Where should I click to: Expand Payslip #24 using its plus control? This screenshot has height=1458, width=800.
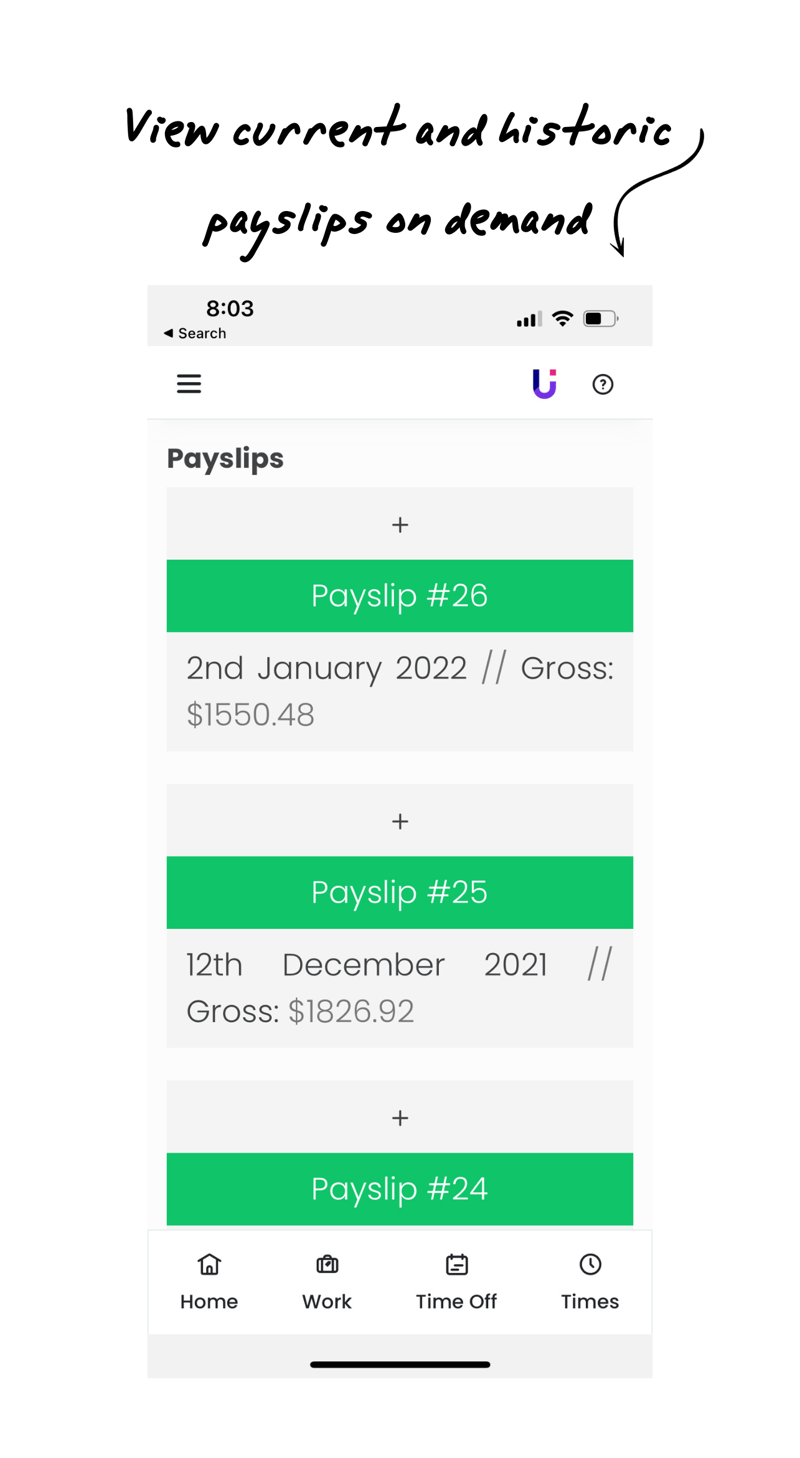(399, 1117)
